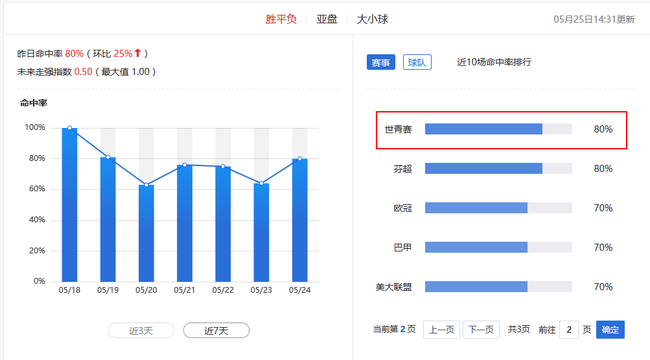Click the 60% axis label
Viewport: 650px width, 360px height.
point(37,189)
